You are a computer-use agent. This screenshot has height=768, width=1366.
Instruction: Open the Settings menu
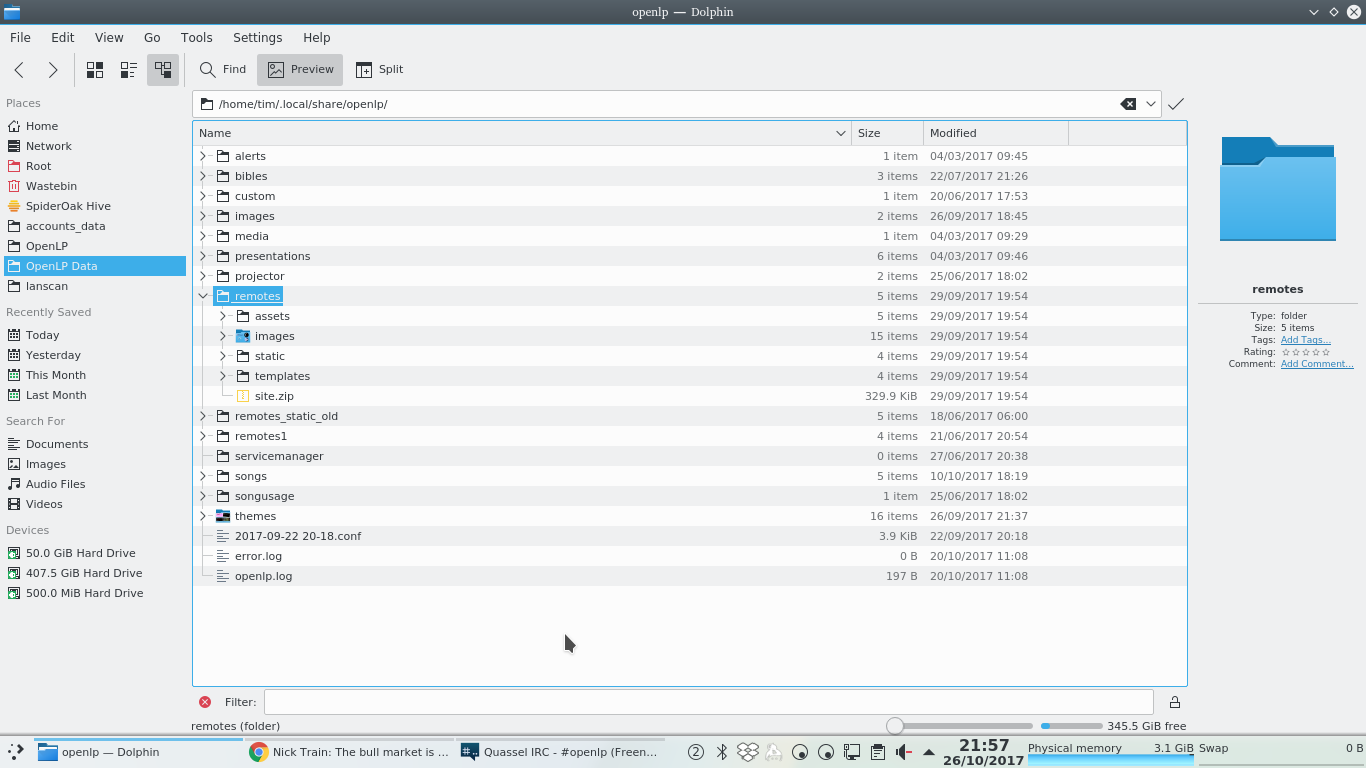257,37
